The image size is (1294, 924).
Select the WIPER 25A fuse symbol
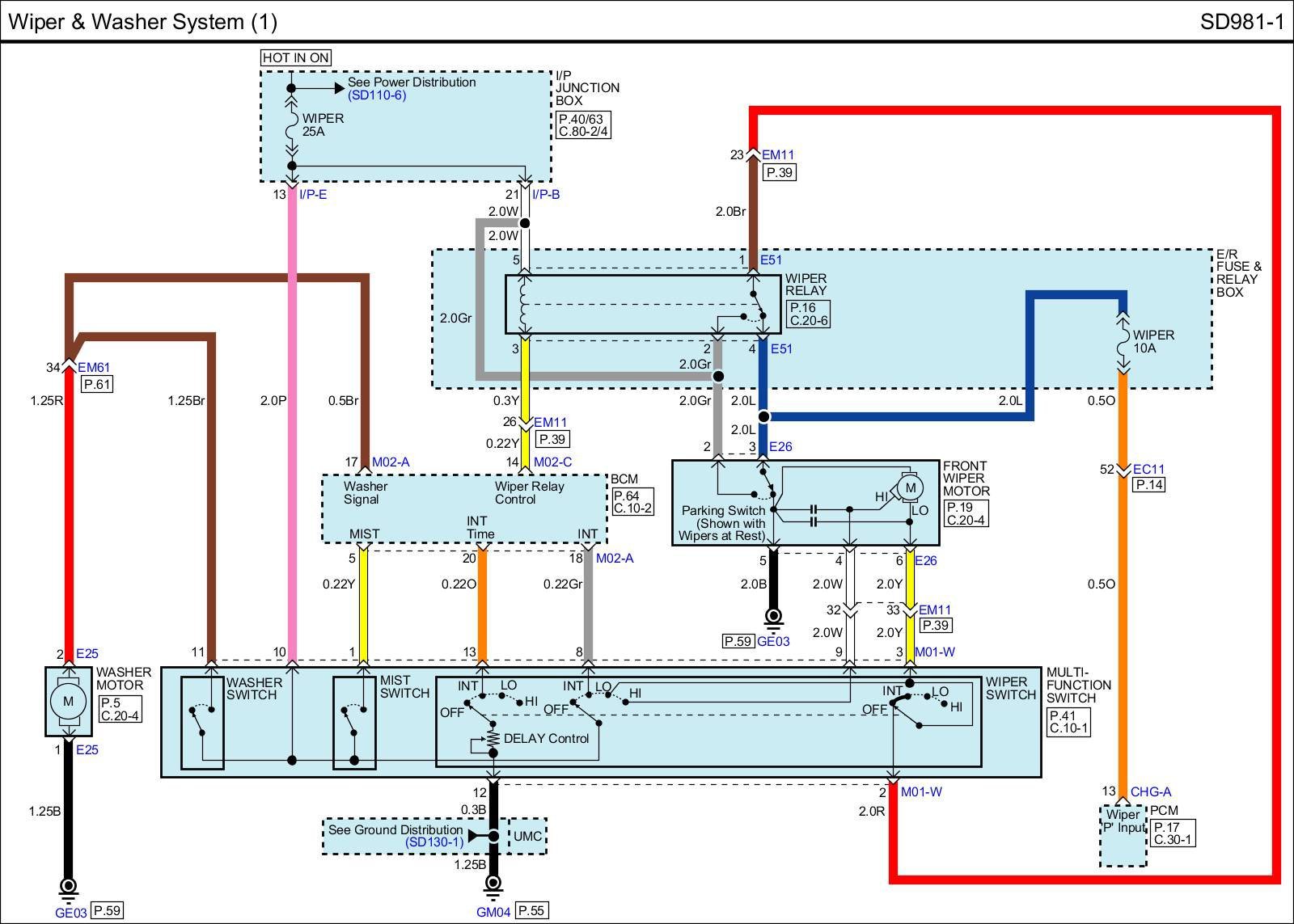tap(292, 125)
